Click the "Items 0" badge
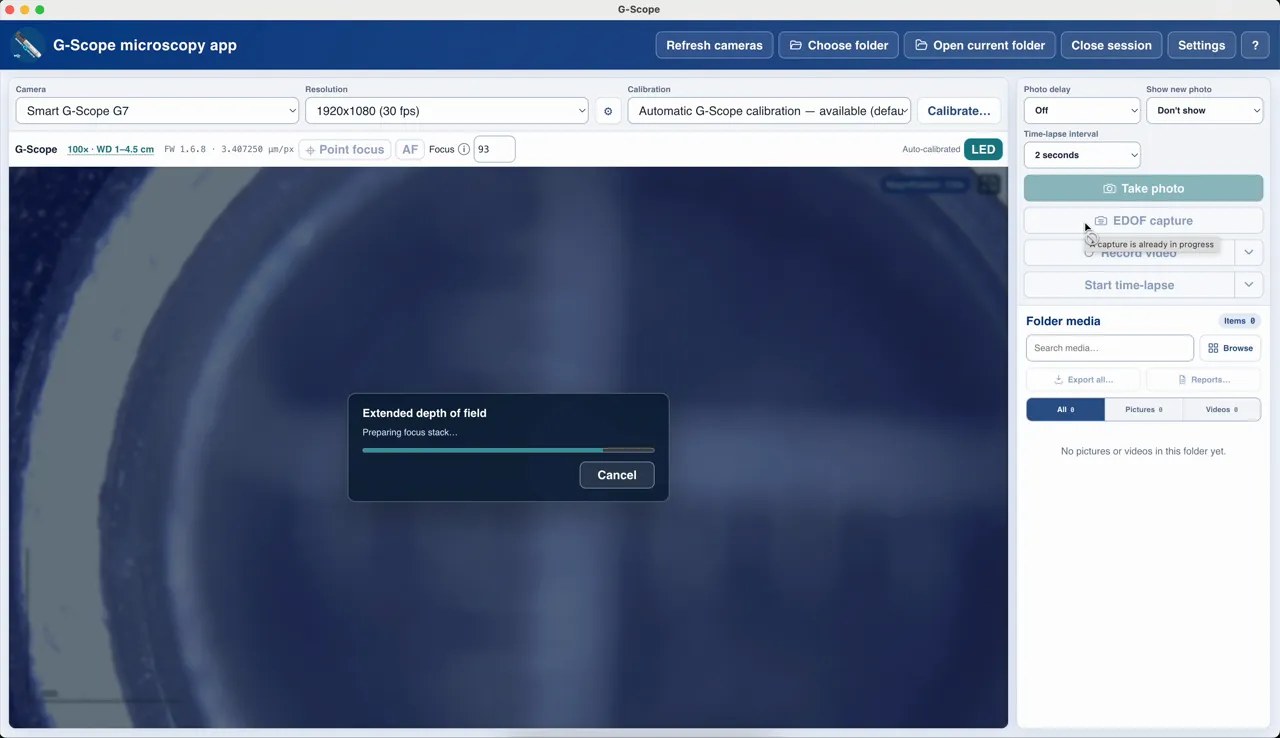The image size is (1280, 738). coord(1240,321)
